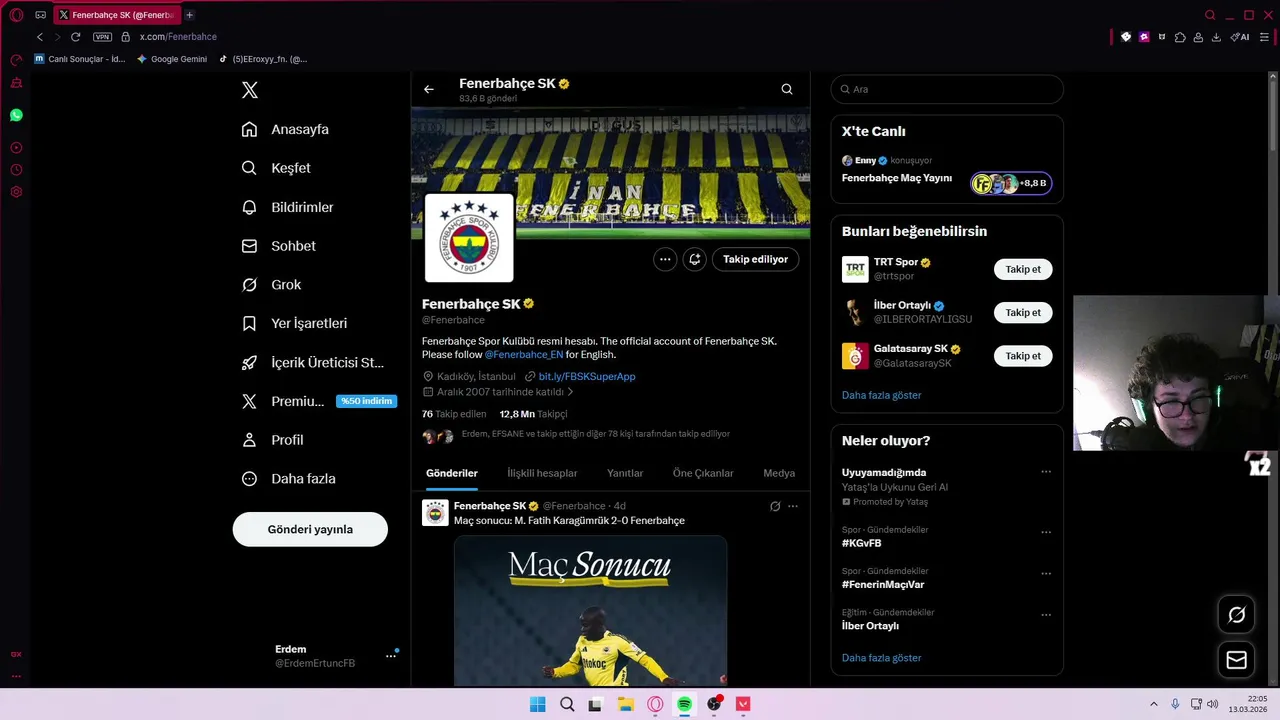
Task: Open Bildirimler notifications
Action: [288, 207]
